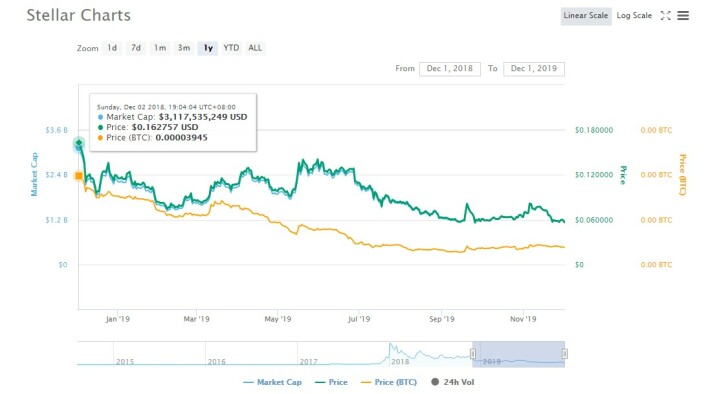Click the Sep '19 axis label

pyautogui.click(x=441, y=319)
